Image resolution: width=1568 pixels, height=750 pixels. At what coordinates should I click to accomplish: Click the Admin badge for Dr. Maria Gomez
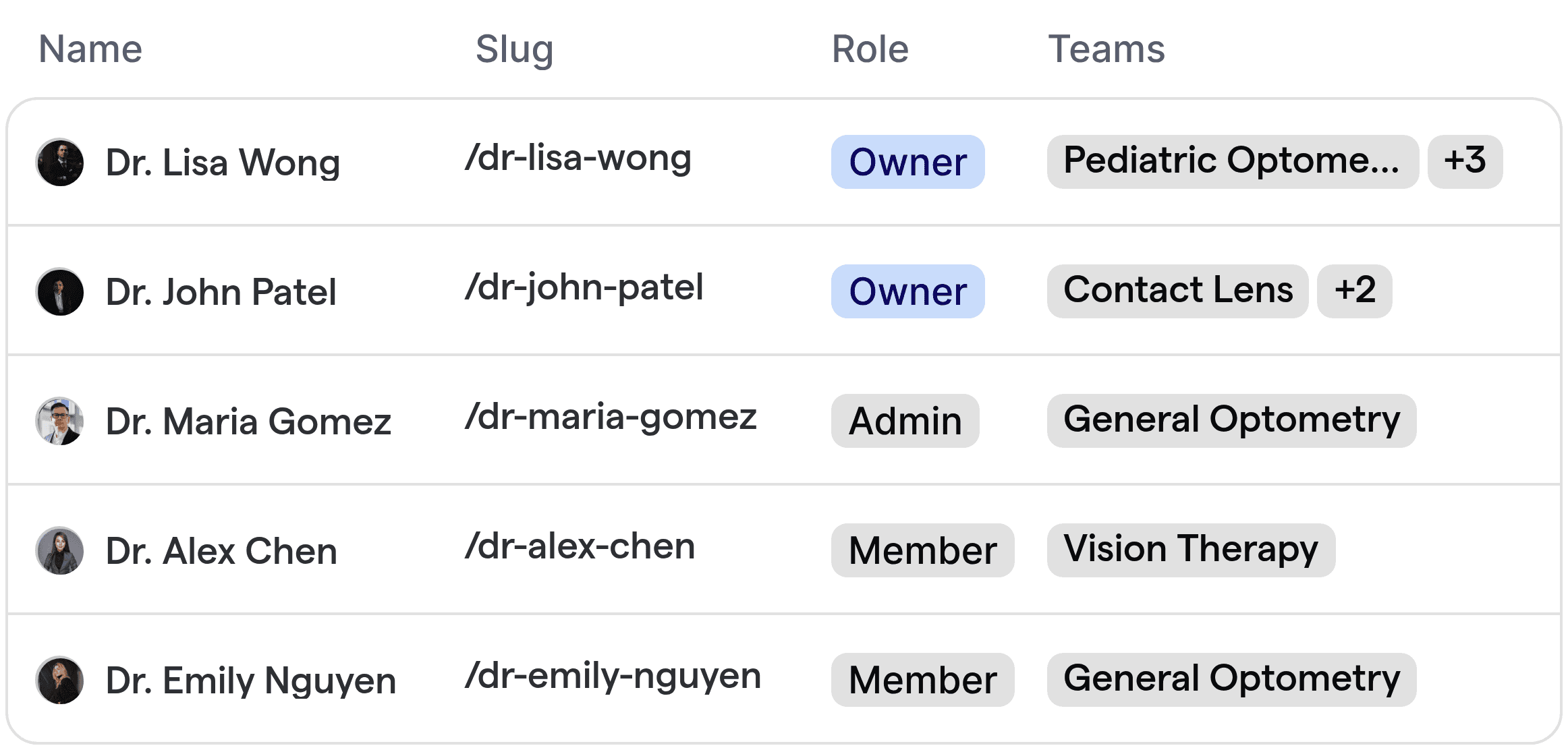coord(905,421)
